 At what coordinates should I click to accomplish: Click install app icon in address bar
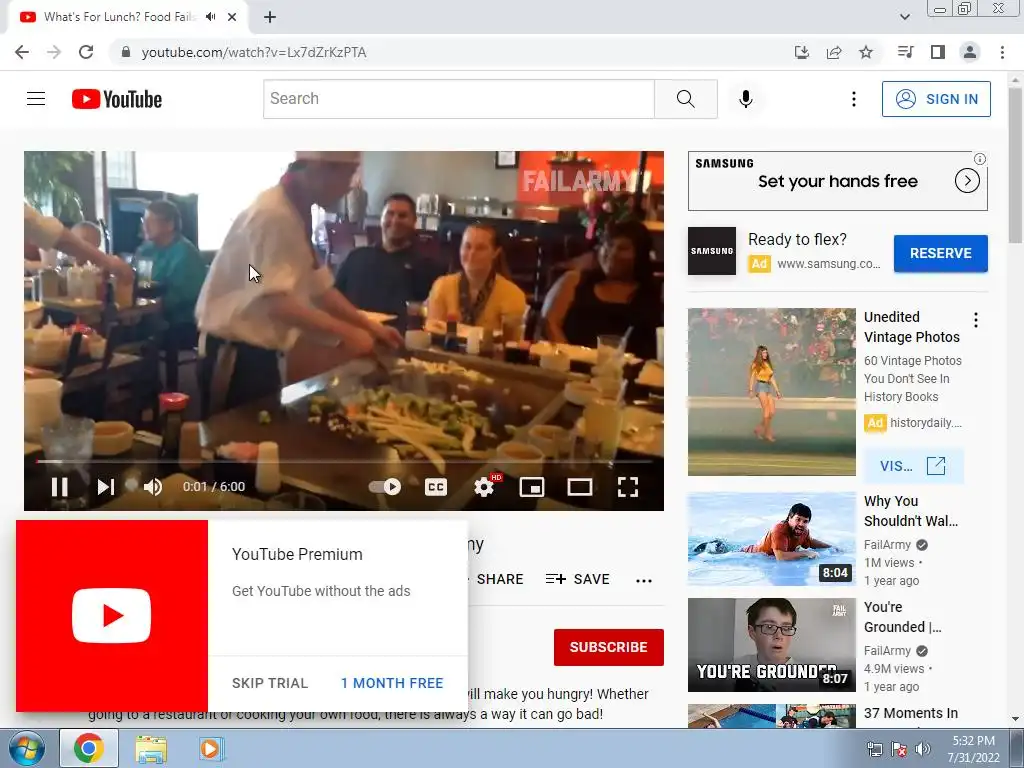(802, 52)
